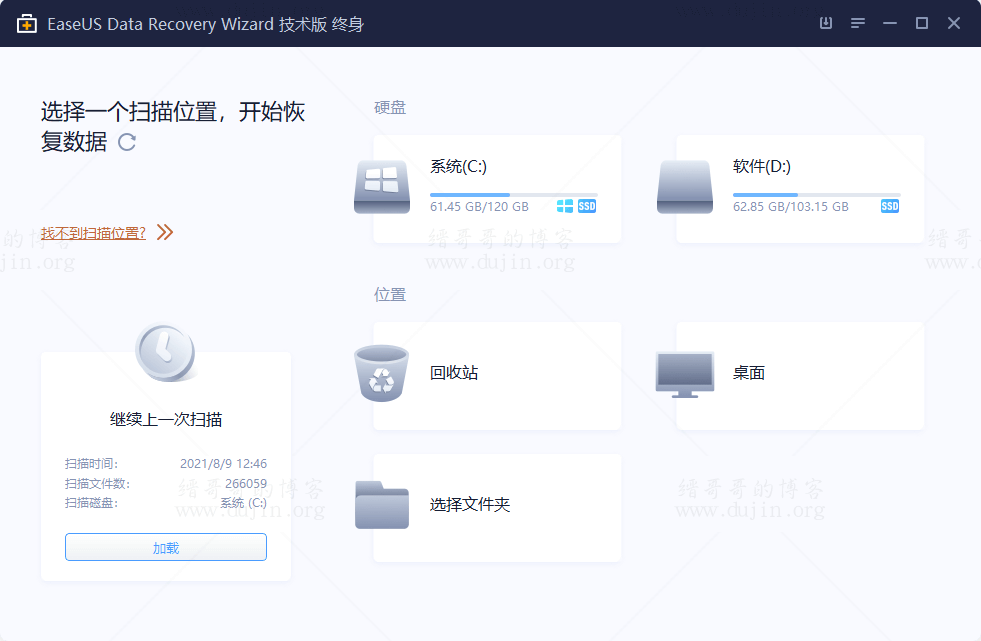The width and height of the screenshot is (981, 641).
Task: Click the Windows logo badge on C drive
Action: coord(564,206)
